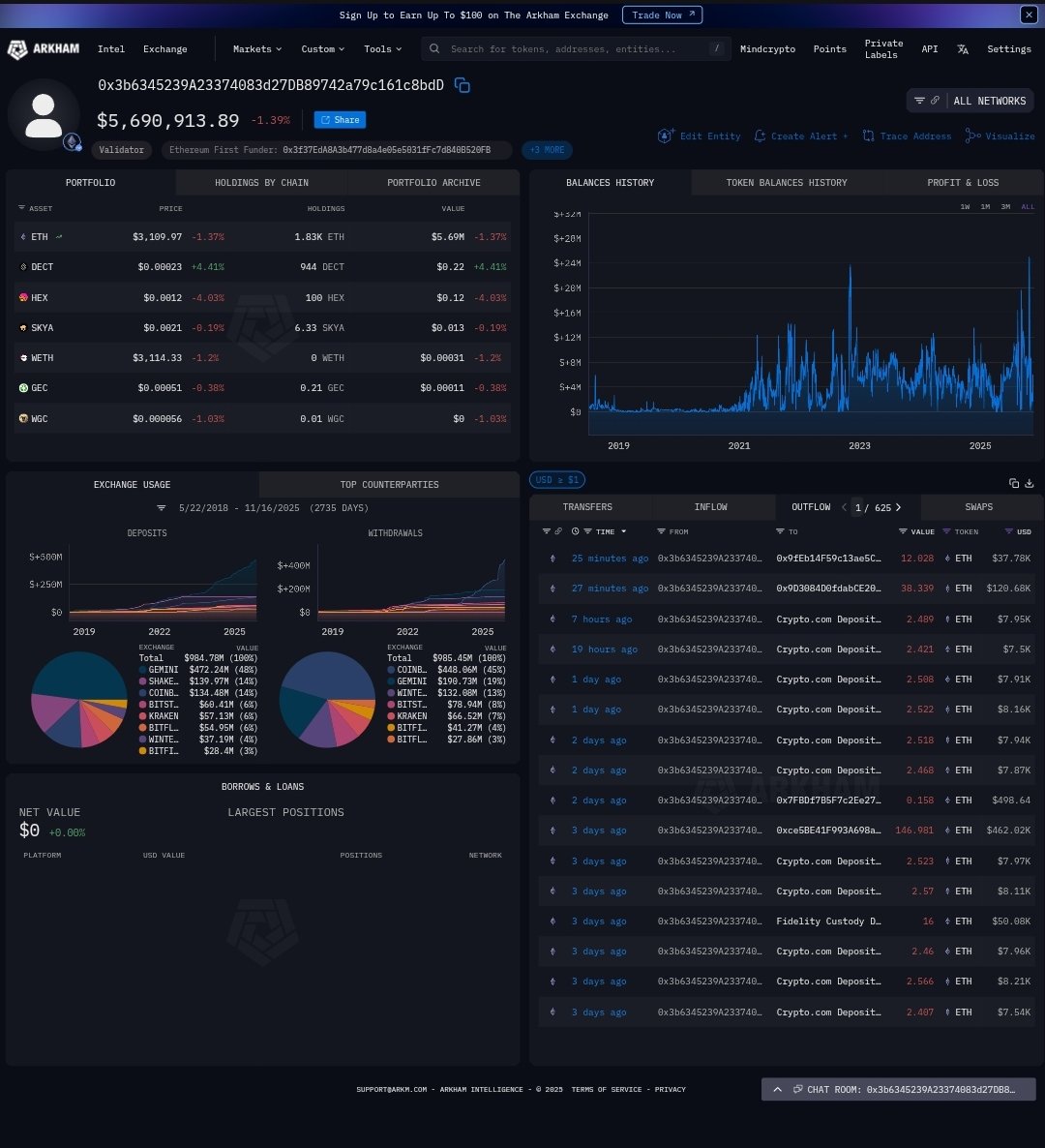Image resolution: width=1045 pixels, height=1148 pixels.
Task: Open the Custom dropdown menu
Action: [x=323, y=49]
